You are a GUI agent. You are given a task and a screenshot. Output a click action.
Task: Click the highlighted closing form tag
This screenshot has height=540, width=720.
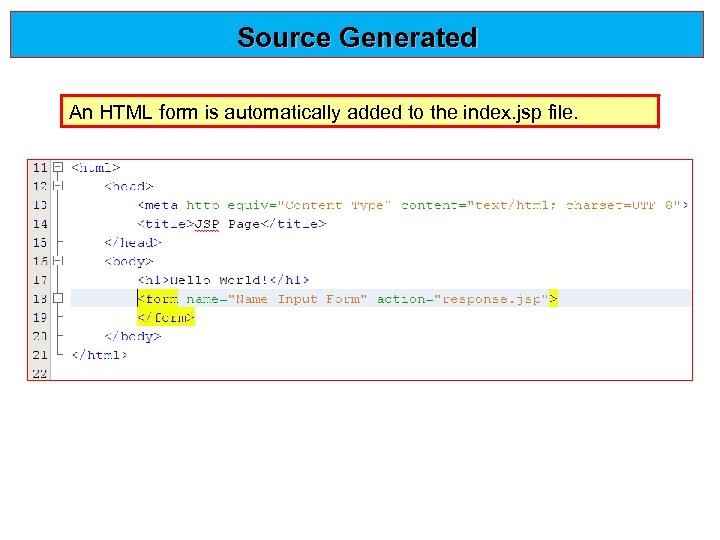(166, 317)
